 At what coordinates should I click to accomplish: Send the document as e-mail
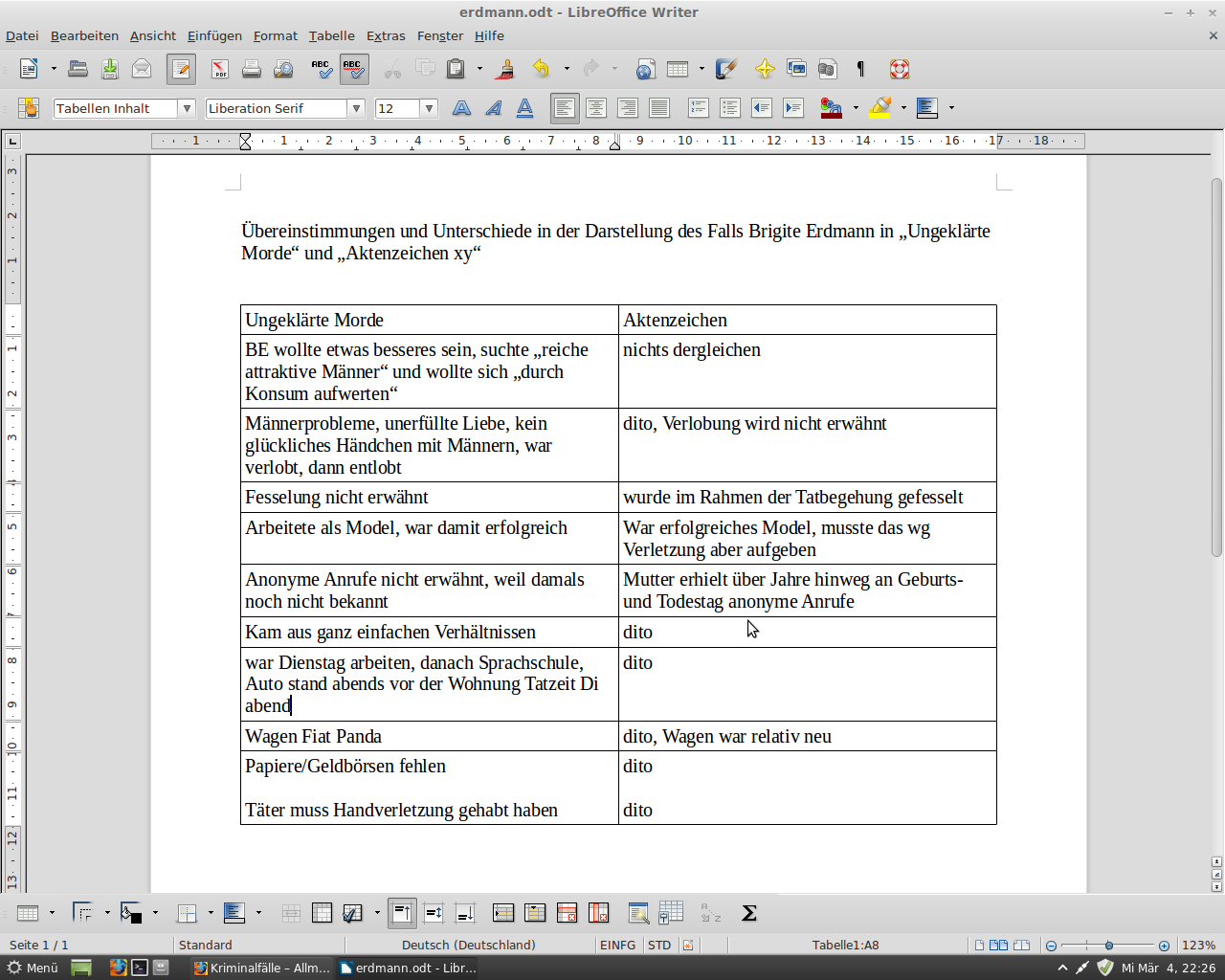point(142,69)
